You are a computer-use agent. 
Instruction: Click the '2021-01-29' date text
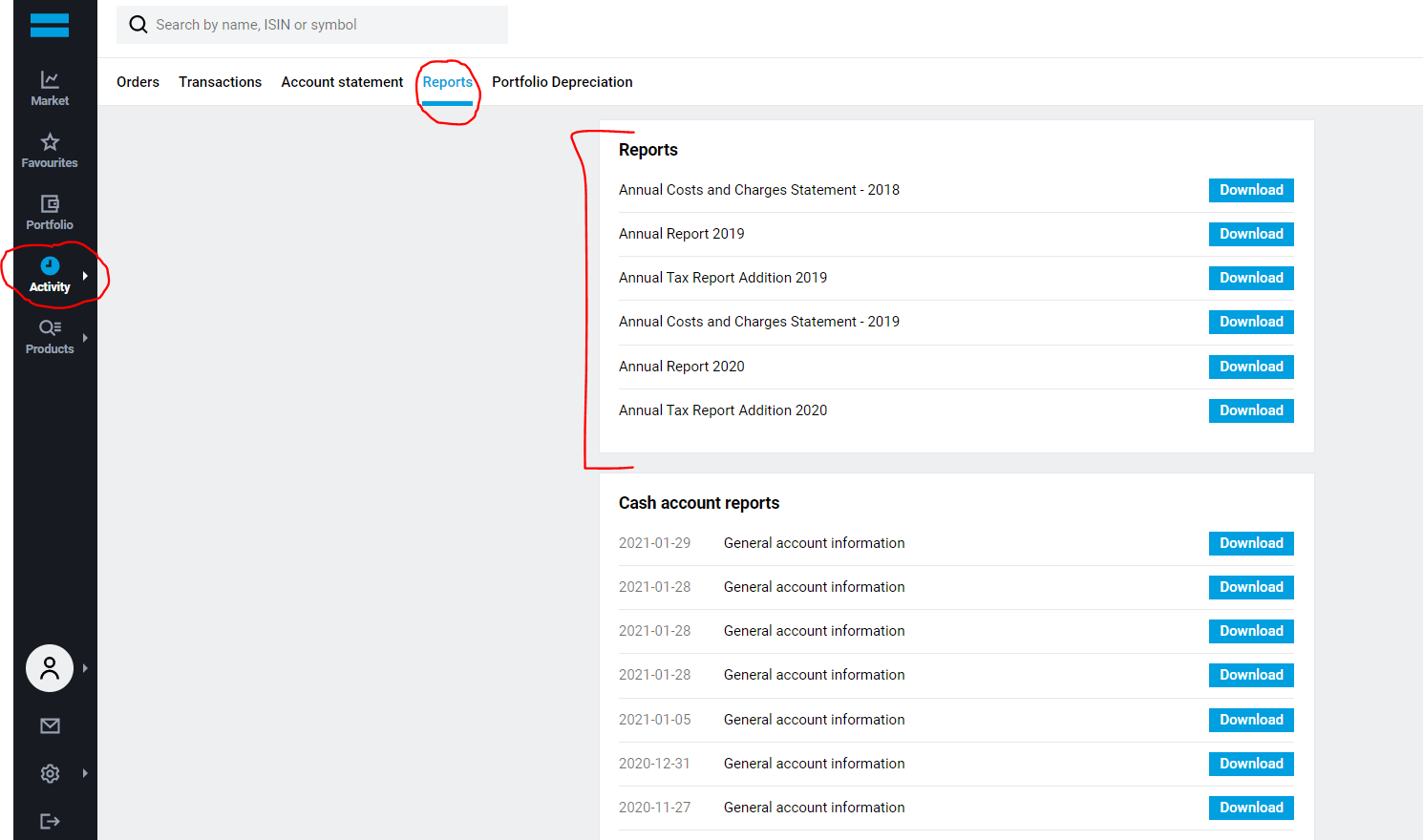pos(654,543)
